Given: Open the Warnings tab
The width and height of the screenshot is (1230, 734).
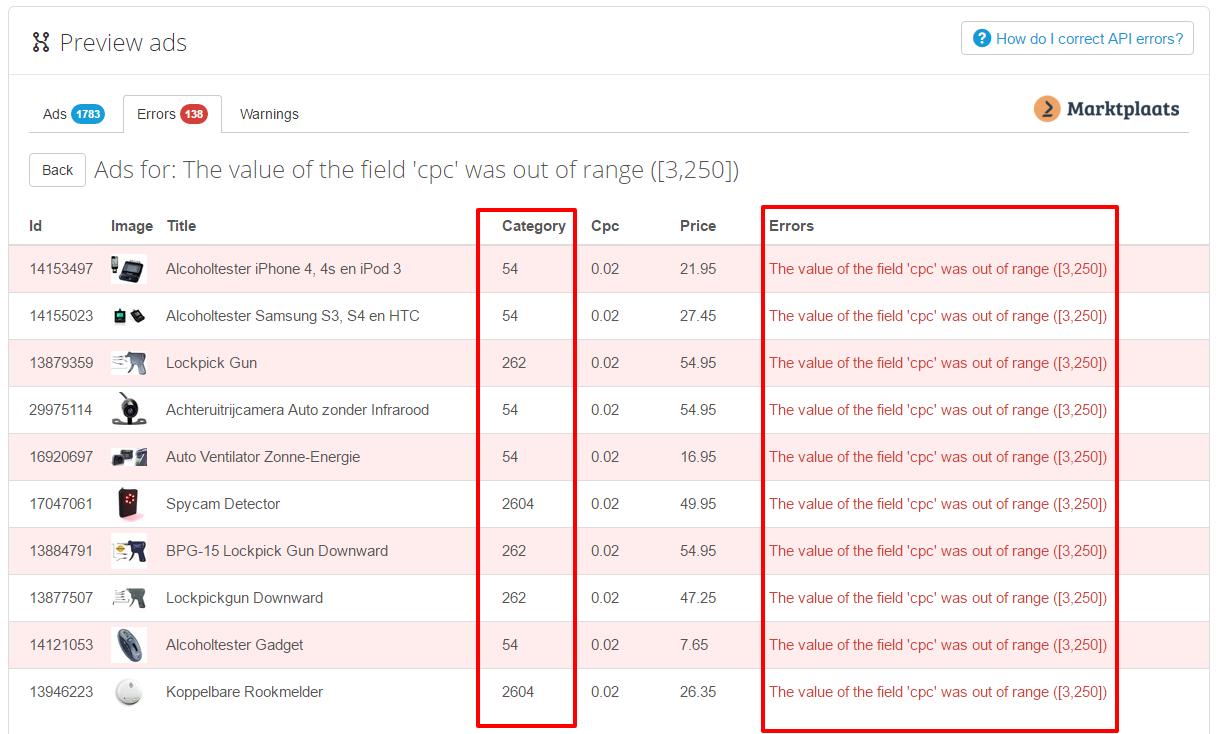Looking at the screenshot, I should tap(269, 114).
